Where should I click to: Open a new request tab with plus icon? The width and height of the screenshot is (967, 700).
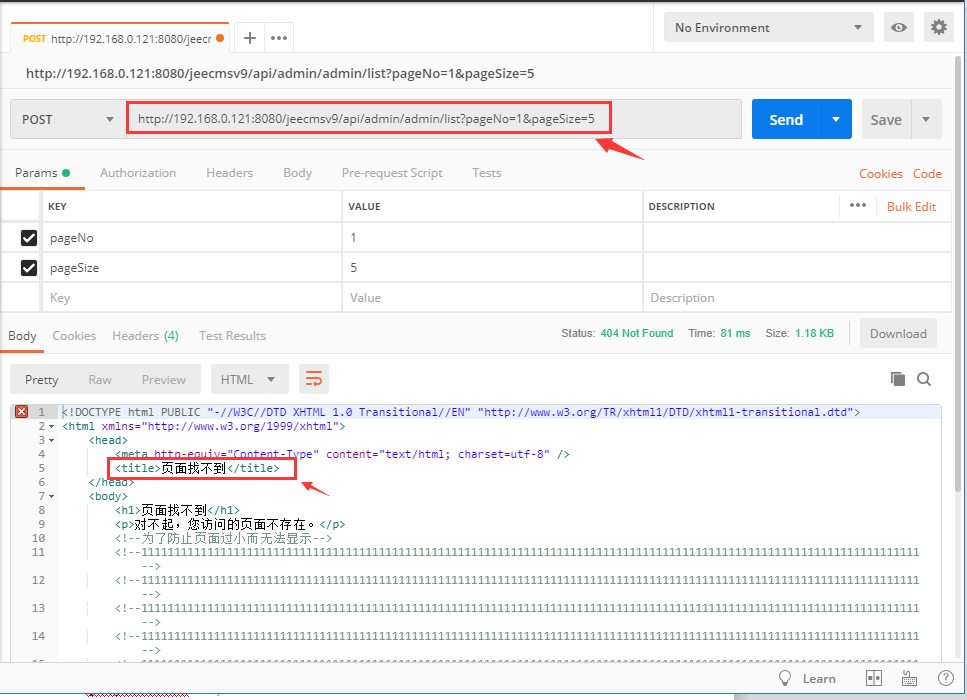tap(250, 38)
